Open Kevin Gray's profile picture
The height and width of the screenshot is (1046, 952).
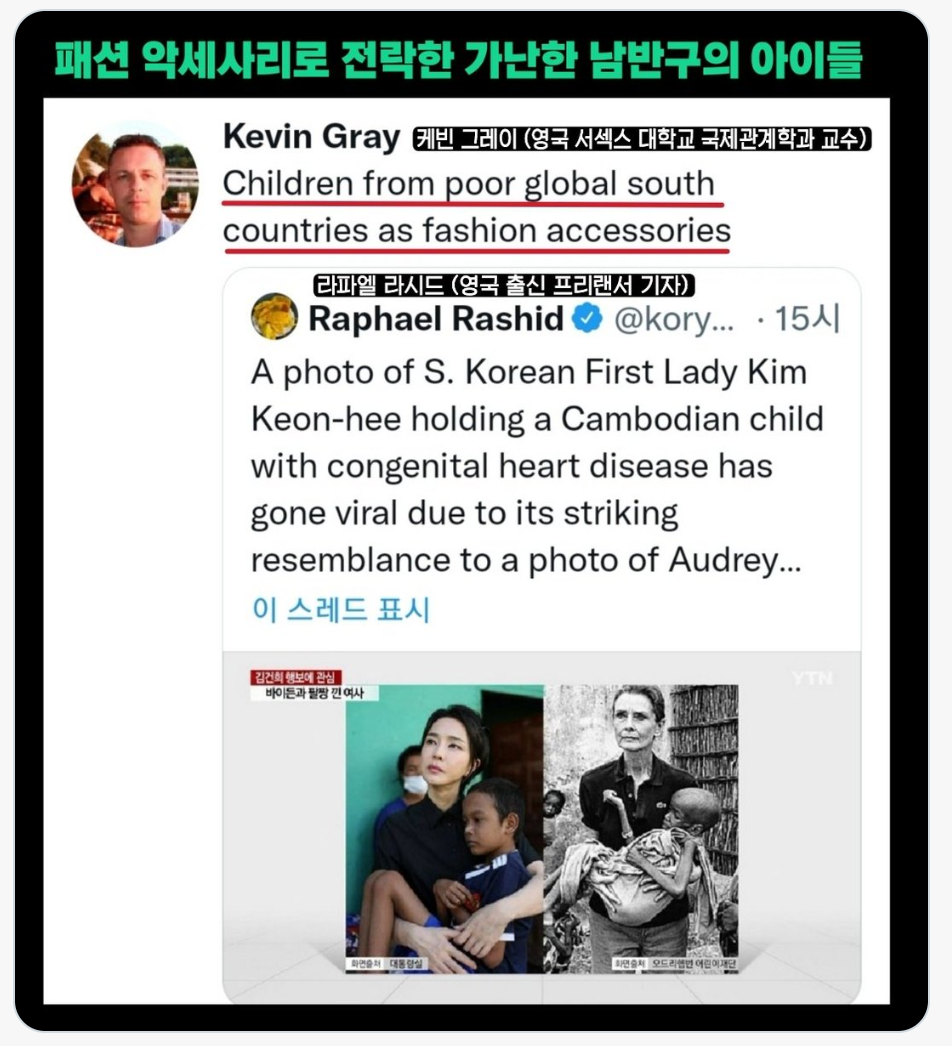coord(135,183)
